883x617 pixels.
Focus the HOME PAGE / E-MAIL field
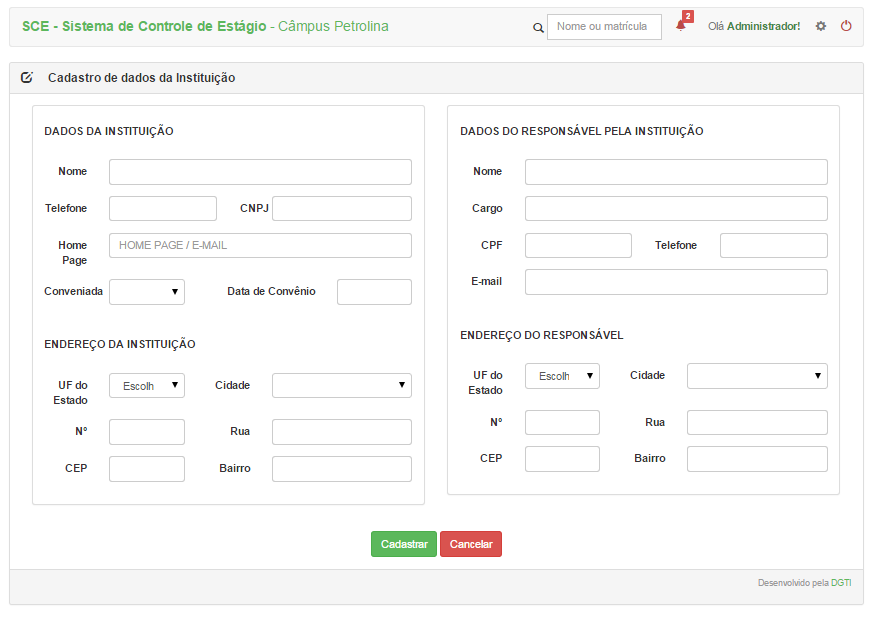click(x=260, y=245)
